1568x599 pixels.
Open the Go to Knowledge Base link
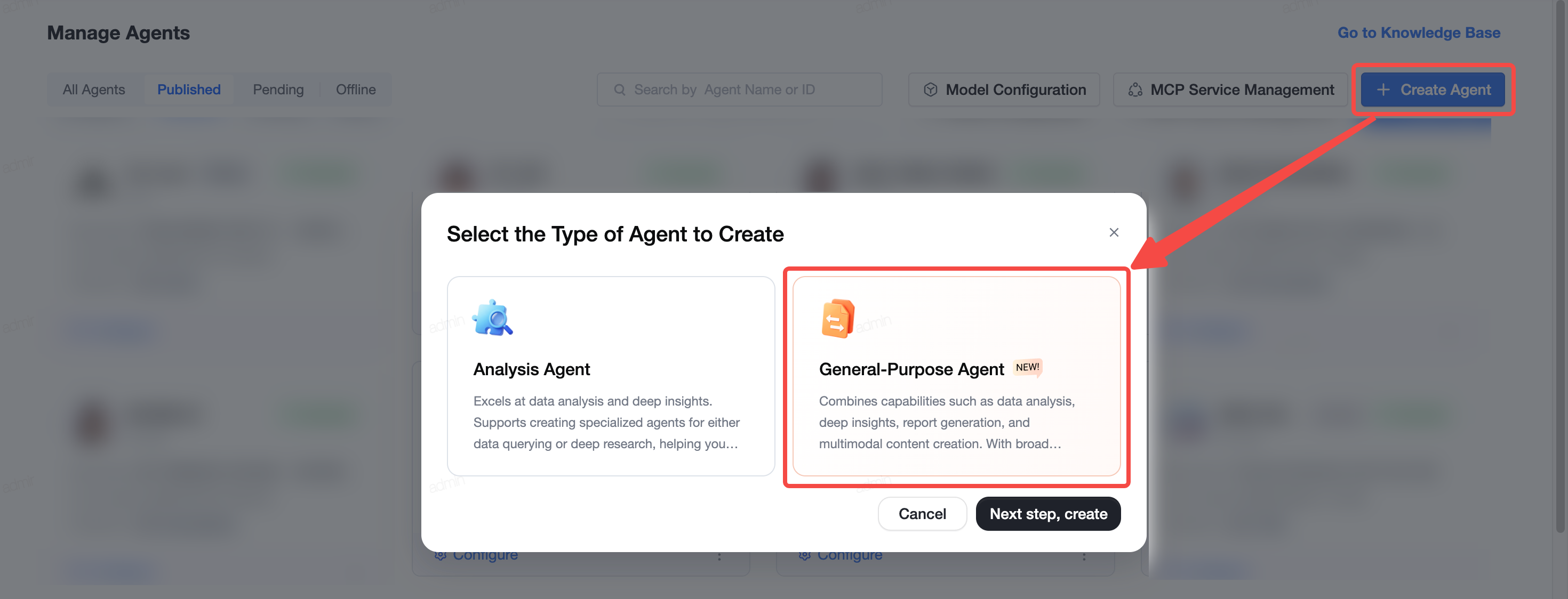click(1418, 33)
